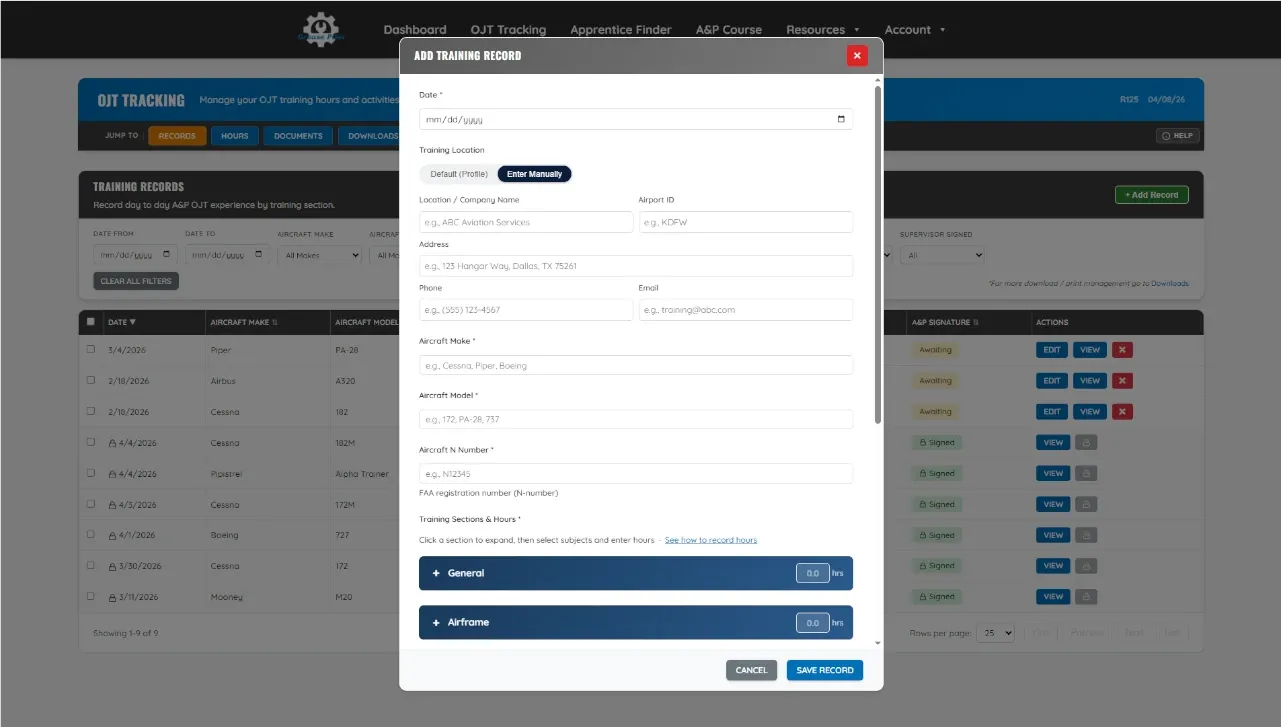The height and width of the screenshot is (727, 1281).
Task: Open the Account dropdown menu
Action: tap(914, 30)
